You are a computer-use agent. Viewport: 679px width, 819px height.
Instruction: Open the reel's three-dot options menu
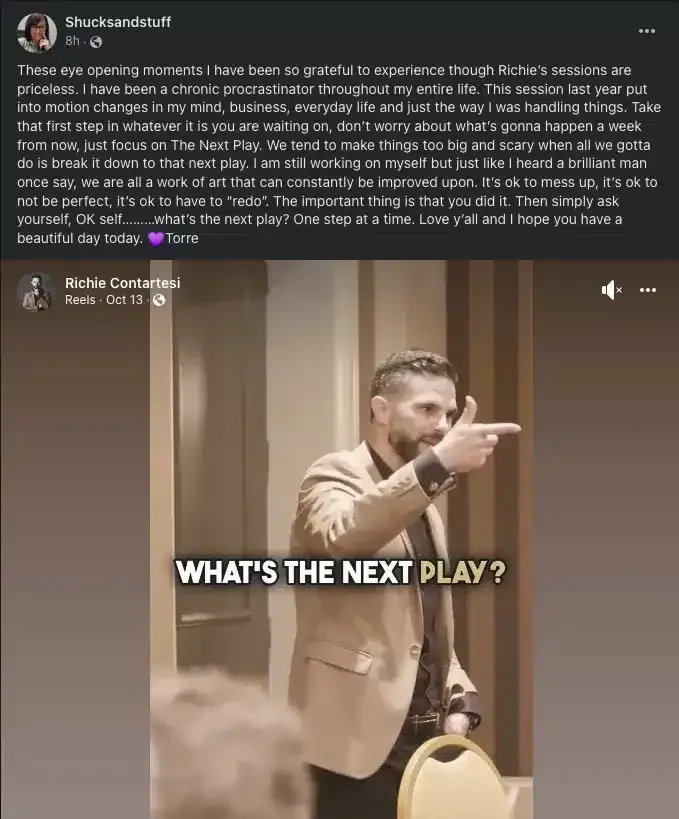648,290
